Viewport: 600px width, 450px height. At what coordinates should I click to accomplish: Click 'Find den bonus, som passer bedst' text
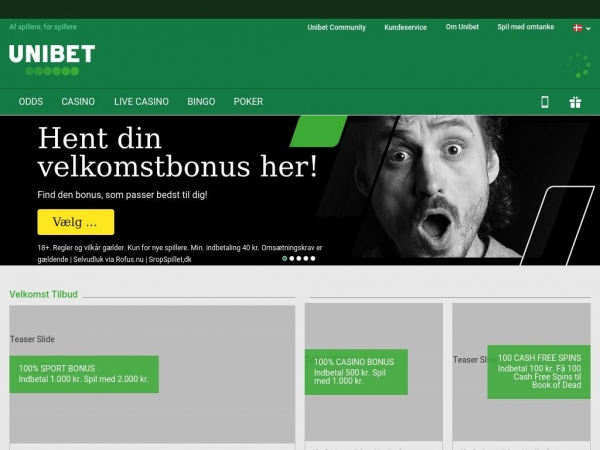122,195
